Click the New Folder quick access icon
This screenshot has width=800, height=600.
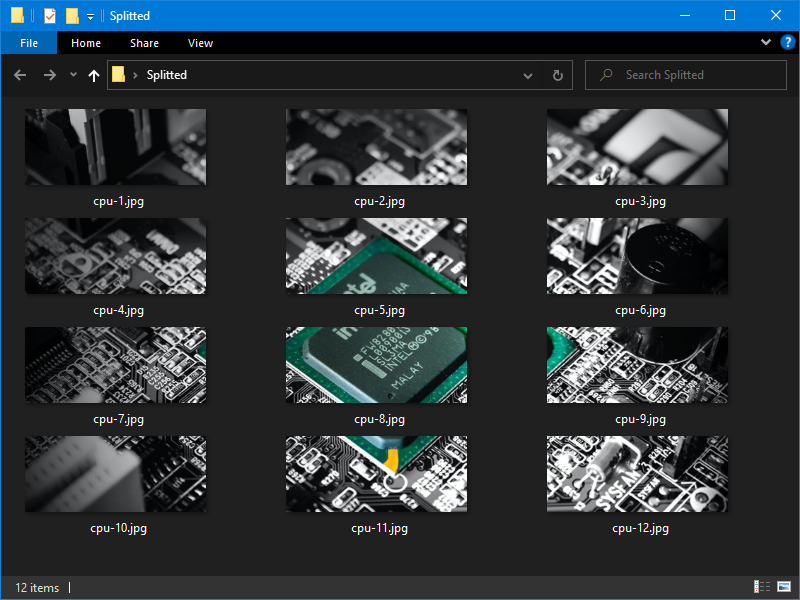coord(70,15)
